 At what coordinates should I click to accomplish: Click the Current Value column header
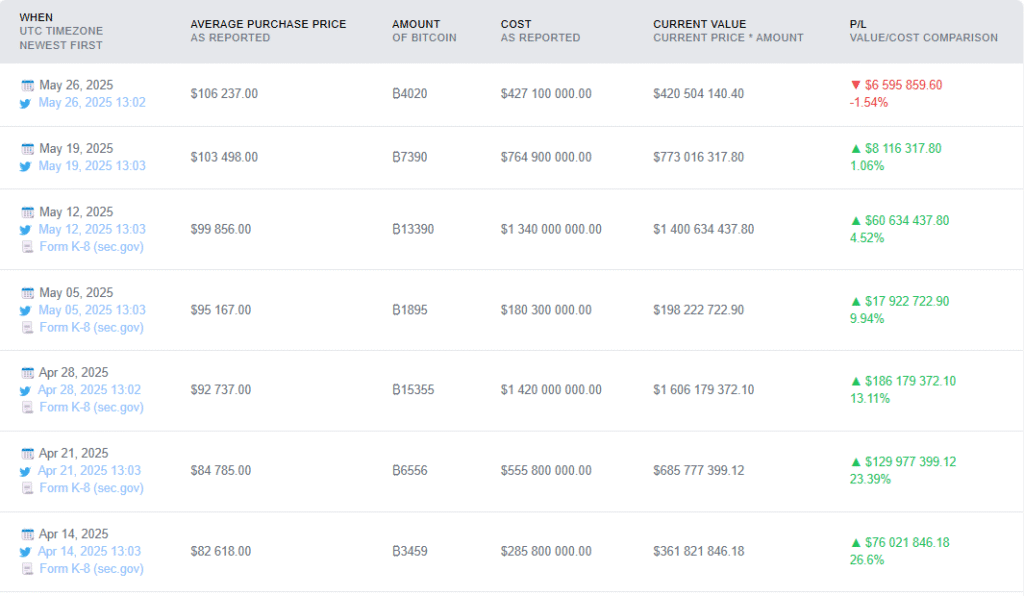click(x=699, y=24)
